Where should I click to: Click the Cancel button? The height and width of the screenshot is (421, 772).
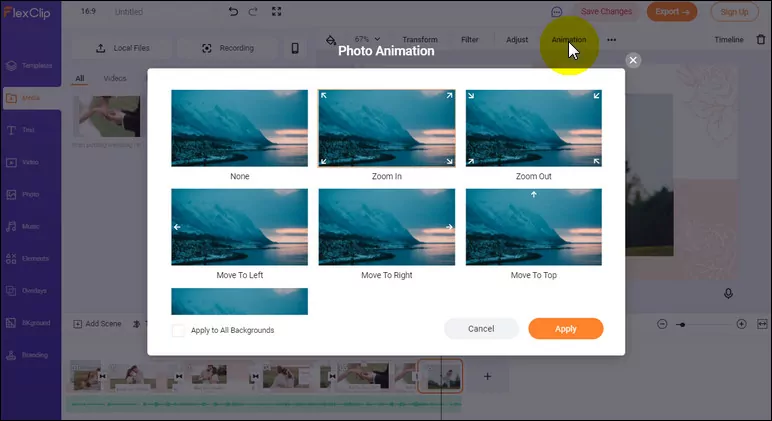coord(481,328)
